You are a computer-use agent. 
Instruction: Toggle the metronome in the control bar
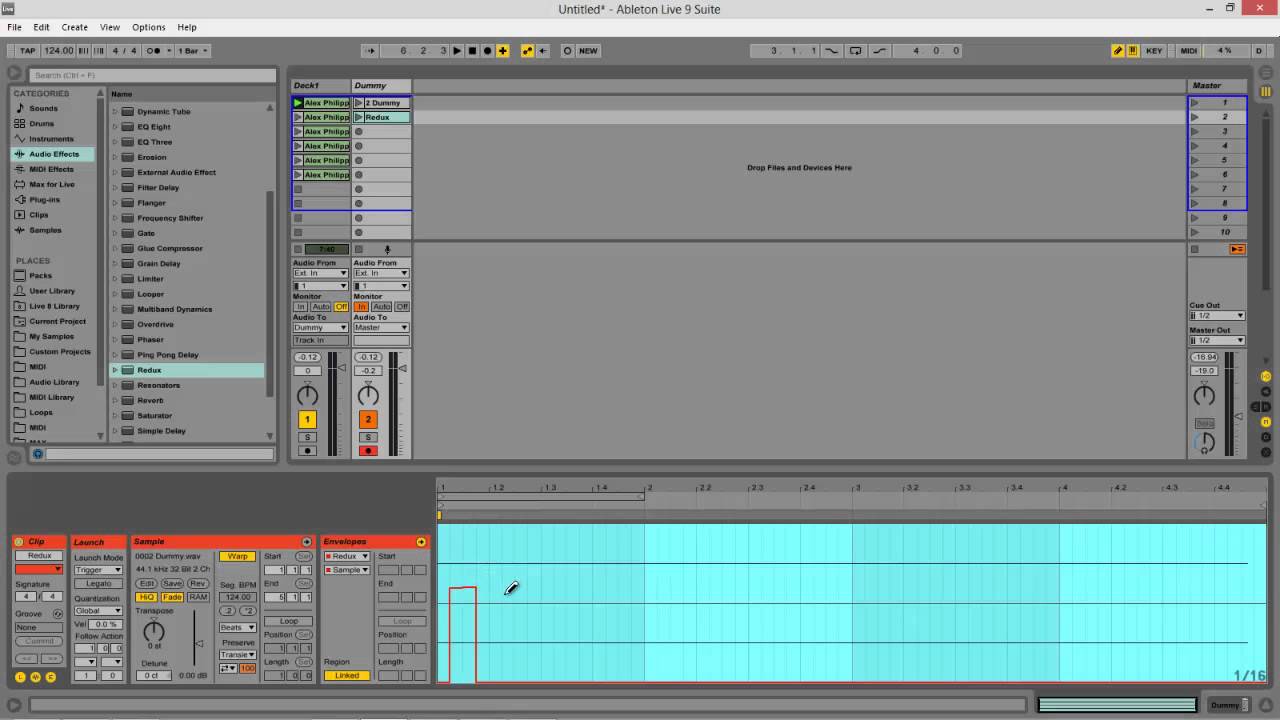pyautogui.click(x=156, y=51)
